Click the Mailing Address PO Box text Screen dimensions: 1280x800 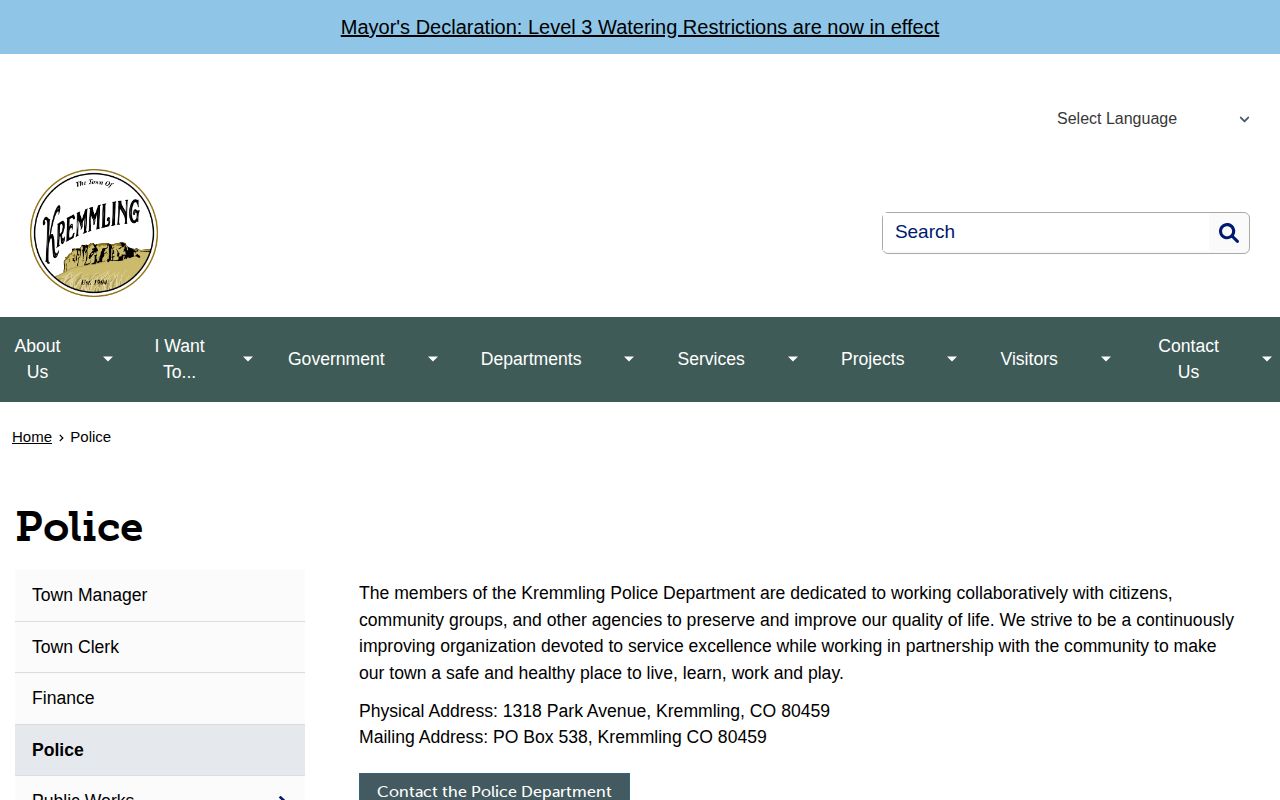pyautogui.click(x=563, y=737)
